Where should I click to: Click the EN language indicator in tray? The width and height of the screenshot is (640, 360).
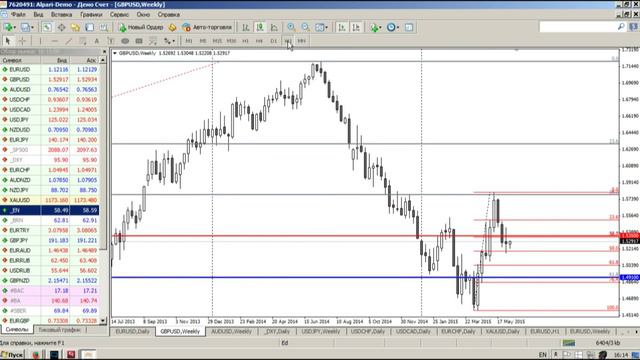tap(542, 355)
